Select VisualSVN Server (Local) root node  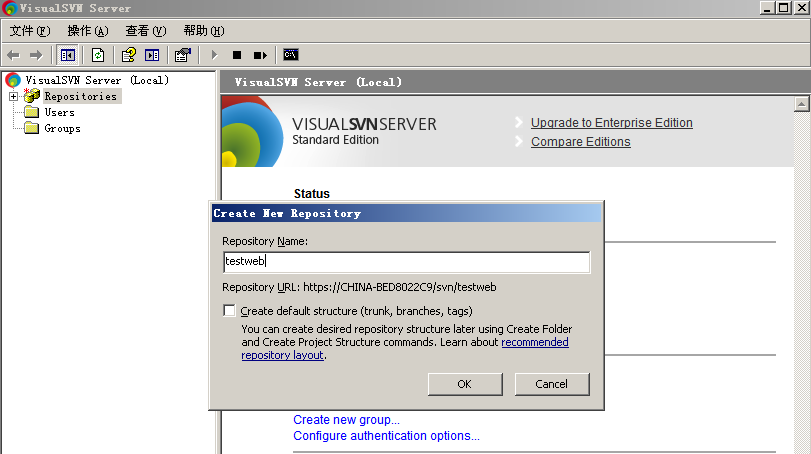click(97, 80)
